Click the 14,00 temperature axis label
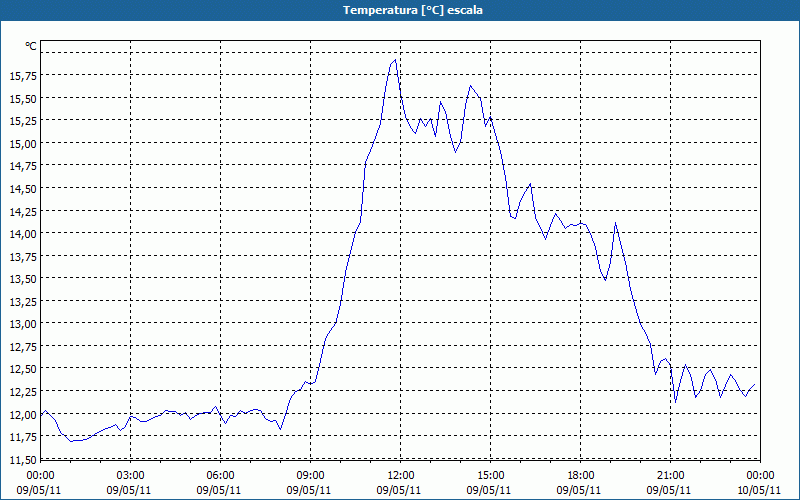The width and height of the screenshot is (800, 500). (x=23, y=234)
